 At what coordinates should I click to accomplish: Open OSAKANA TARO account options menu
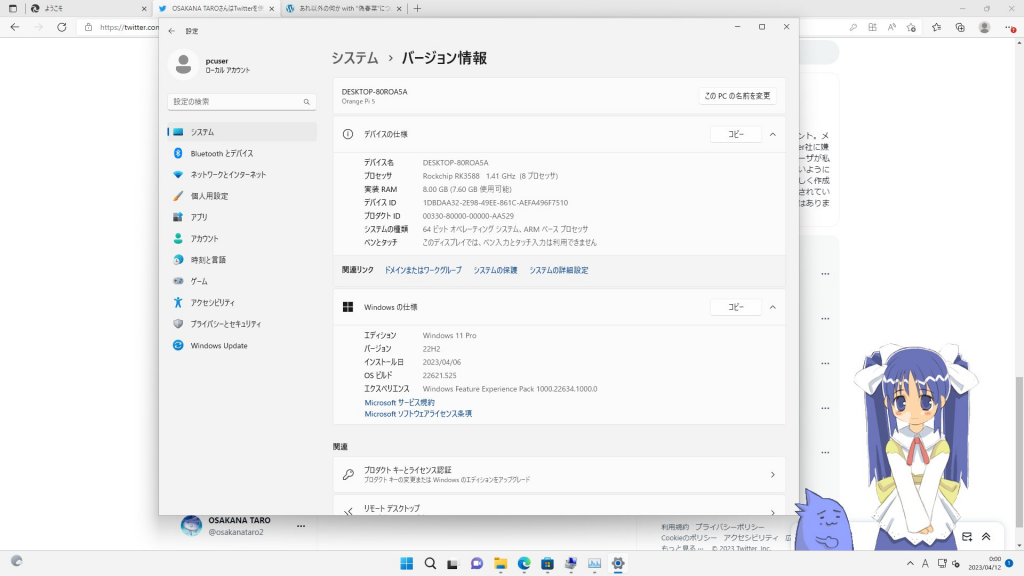300,526
